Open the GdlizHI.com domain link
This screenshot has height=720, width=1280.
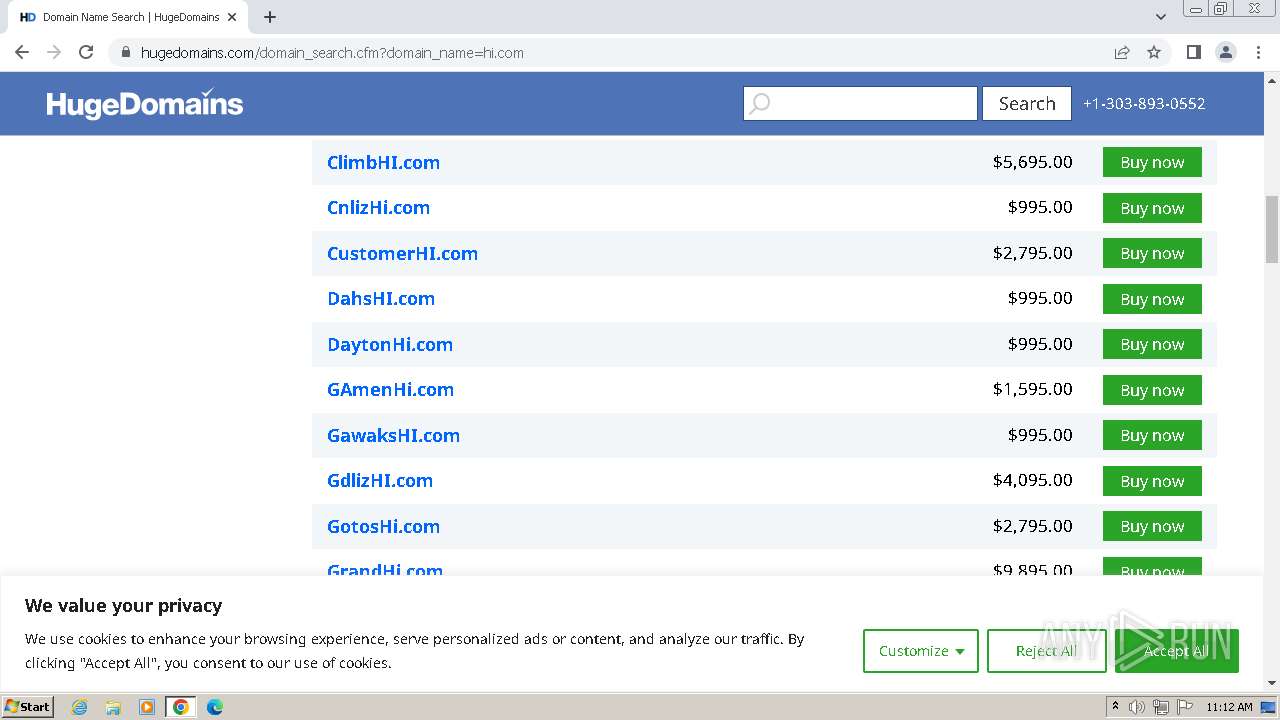coord(380,480)
